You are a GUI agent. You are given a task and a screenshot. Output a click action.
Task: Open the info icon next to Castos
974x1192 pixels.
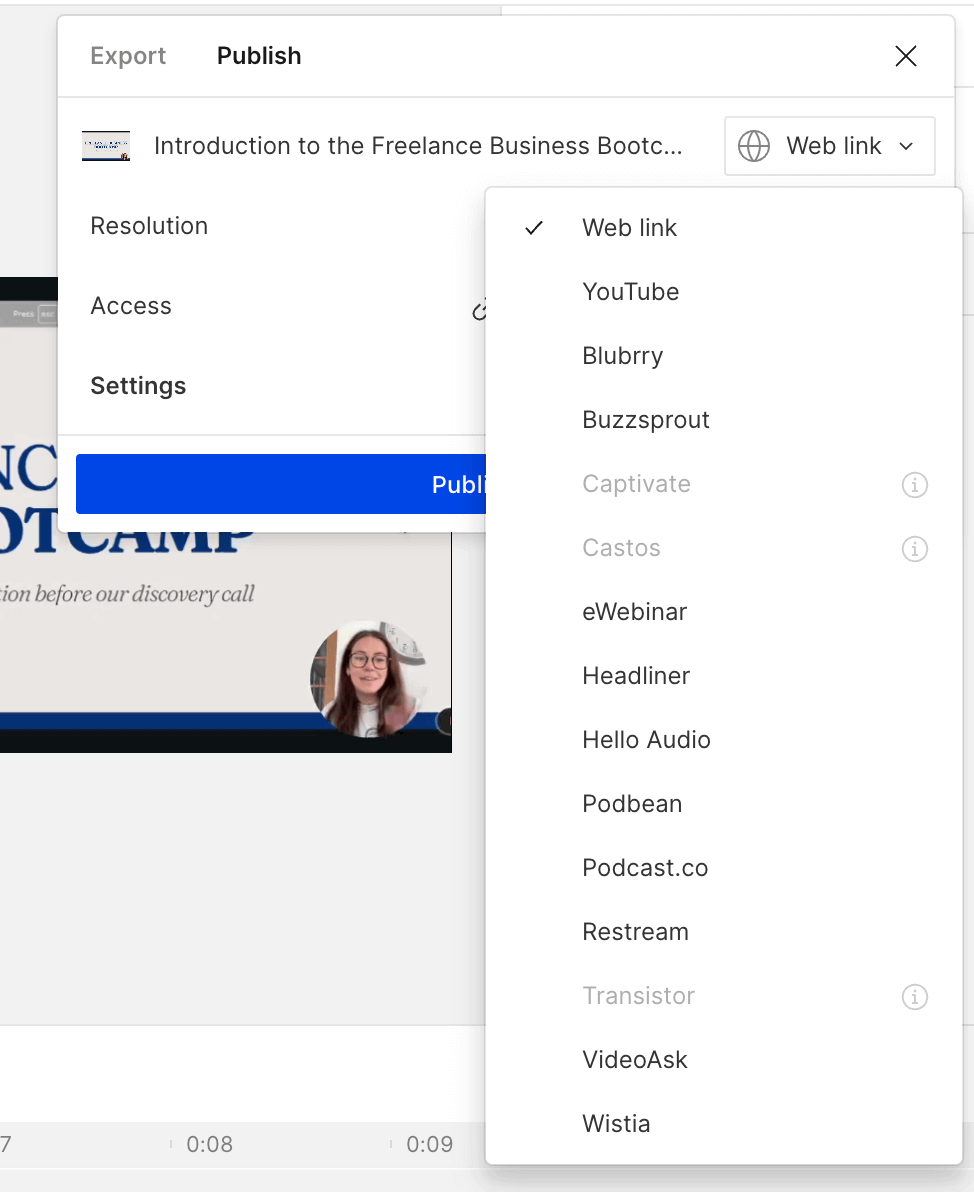tap(915, 548)
